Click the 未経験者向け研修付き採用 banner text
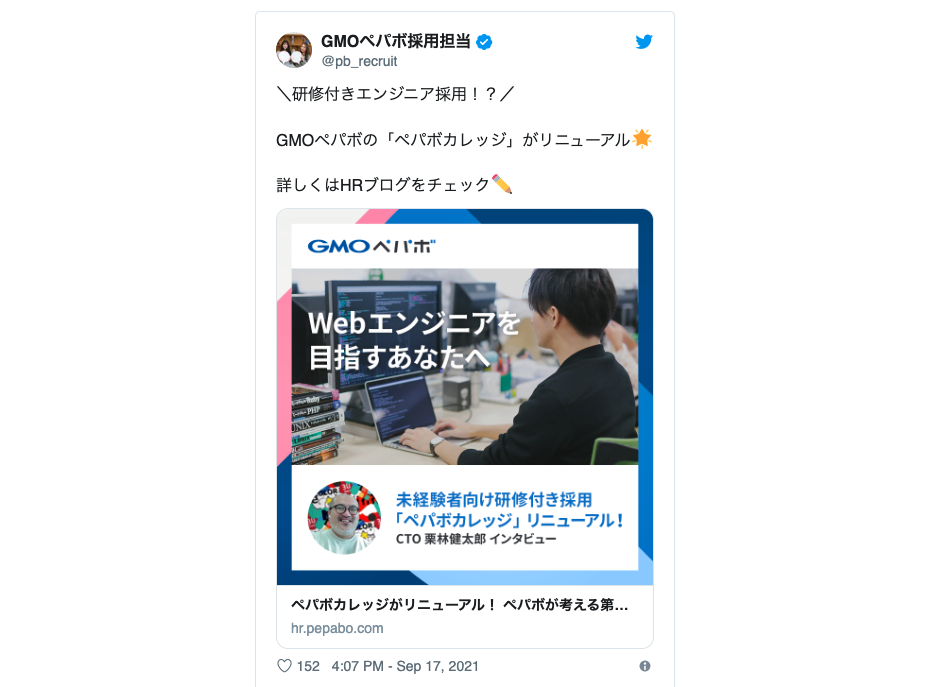932x687 pixels. pos(494,500)
